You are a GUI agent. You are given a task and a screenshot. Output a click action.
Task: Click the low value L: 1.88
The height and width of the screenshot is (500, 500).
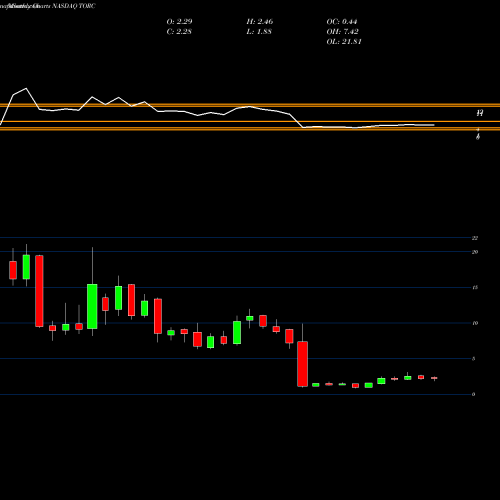coord(259,32)
